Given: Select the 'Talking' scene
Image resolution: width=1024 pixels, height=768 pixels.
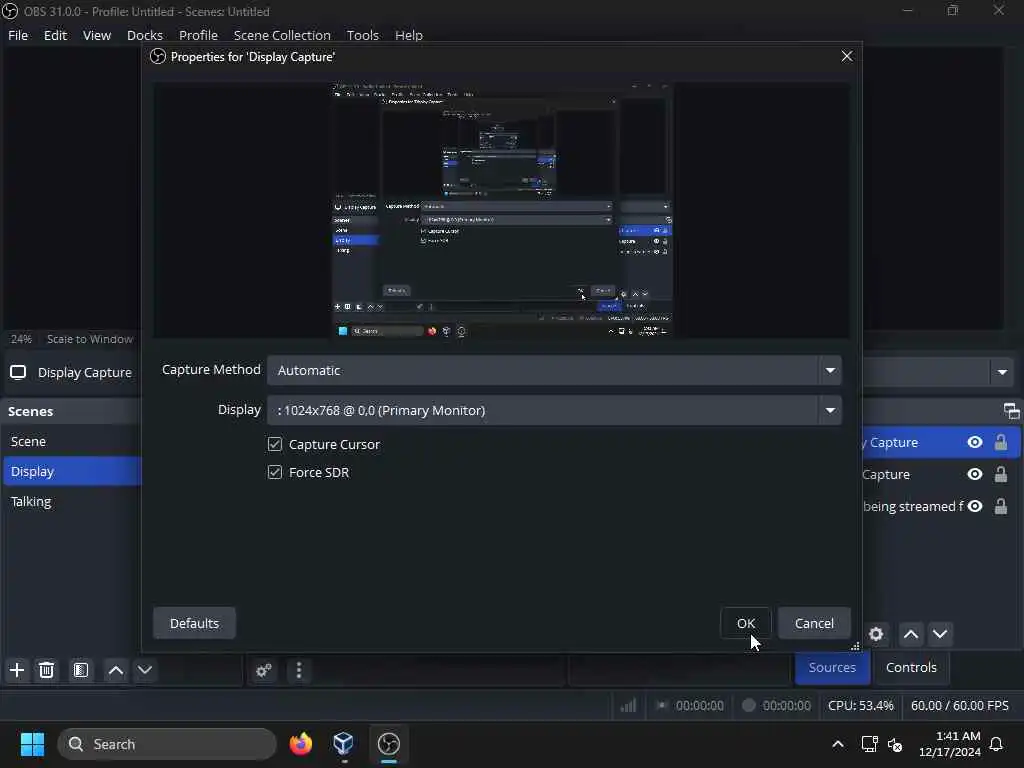Looking at the screenshot, I should [x=72, y=502].
